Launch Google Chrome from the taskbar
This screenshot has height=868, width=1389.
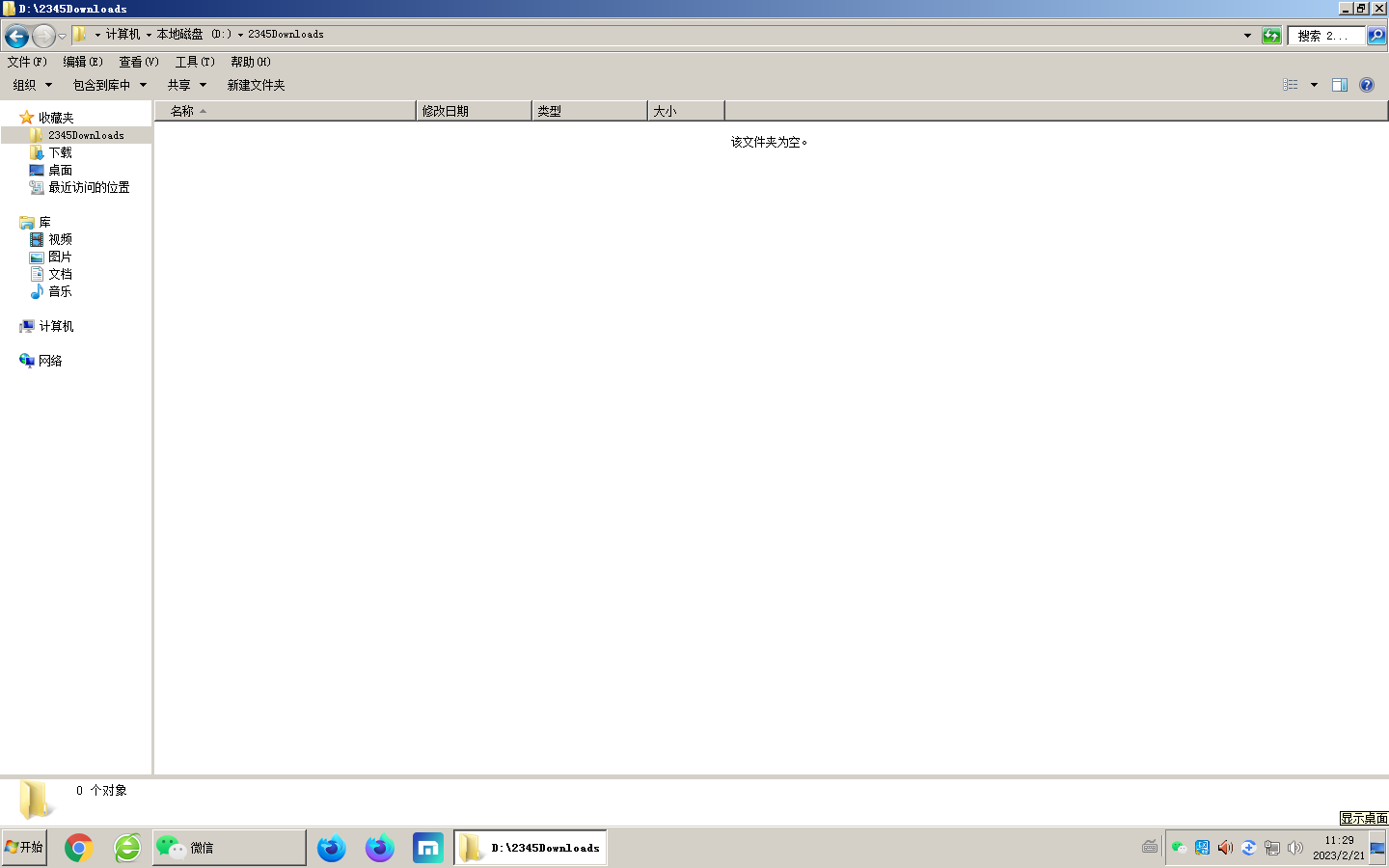pyautogui.click(x=79, y=848)
